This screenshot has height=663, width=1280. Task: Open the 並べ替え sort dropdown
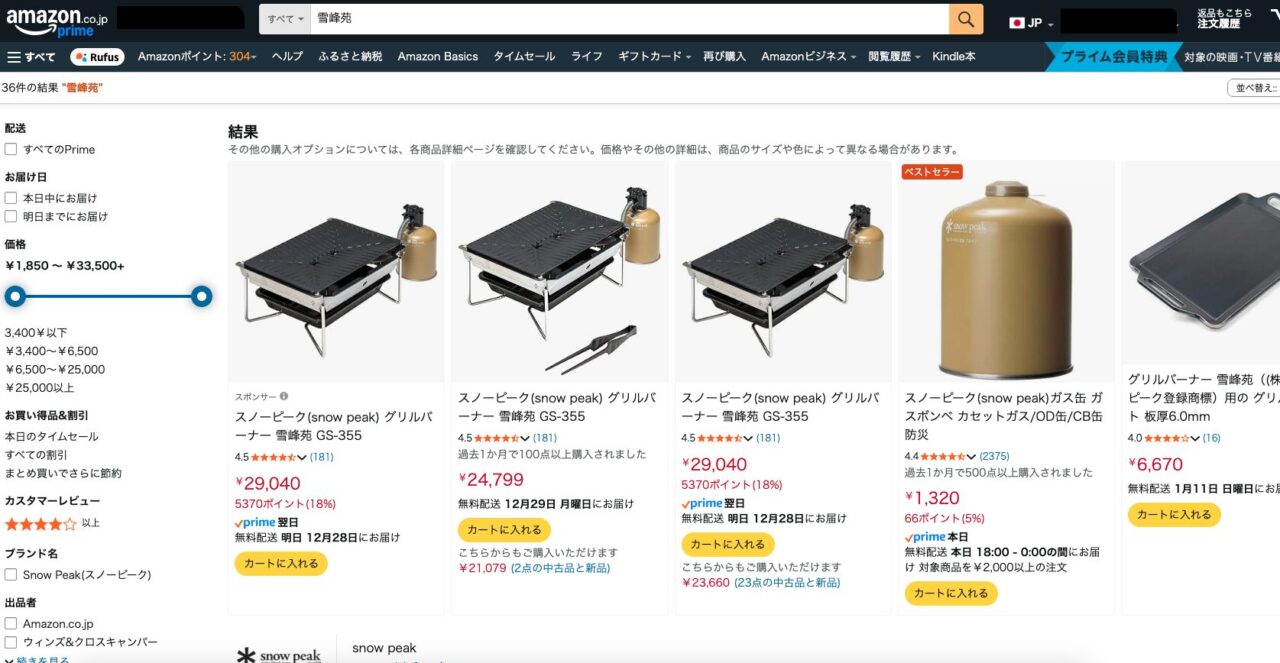click(1255, 88)
